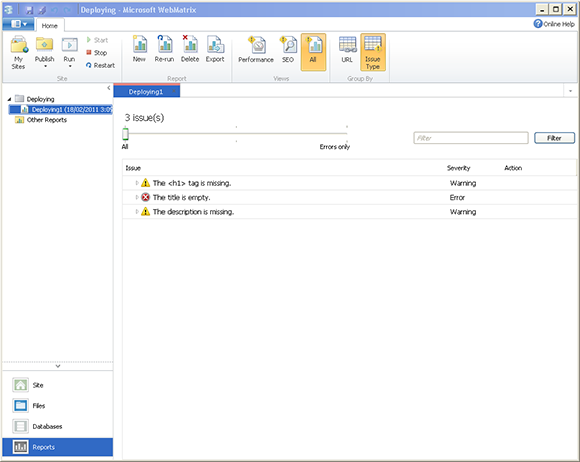Click the Filter button
580x462 pixels.
[x=554, y=138]
